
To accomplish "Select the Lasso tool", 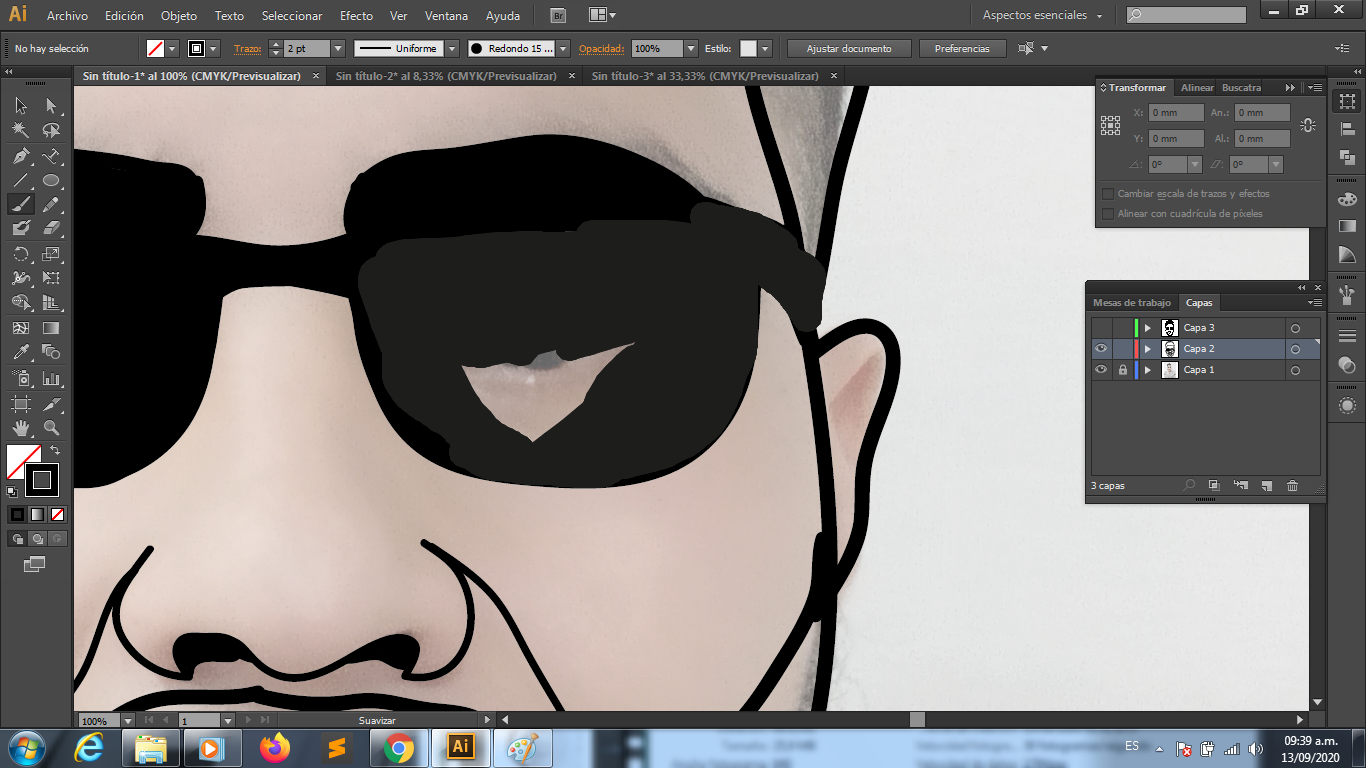I will pyautogui.click(x=51, y=130).
